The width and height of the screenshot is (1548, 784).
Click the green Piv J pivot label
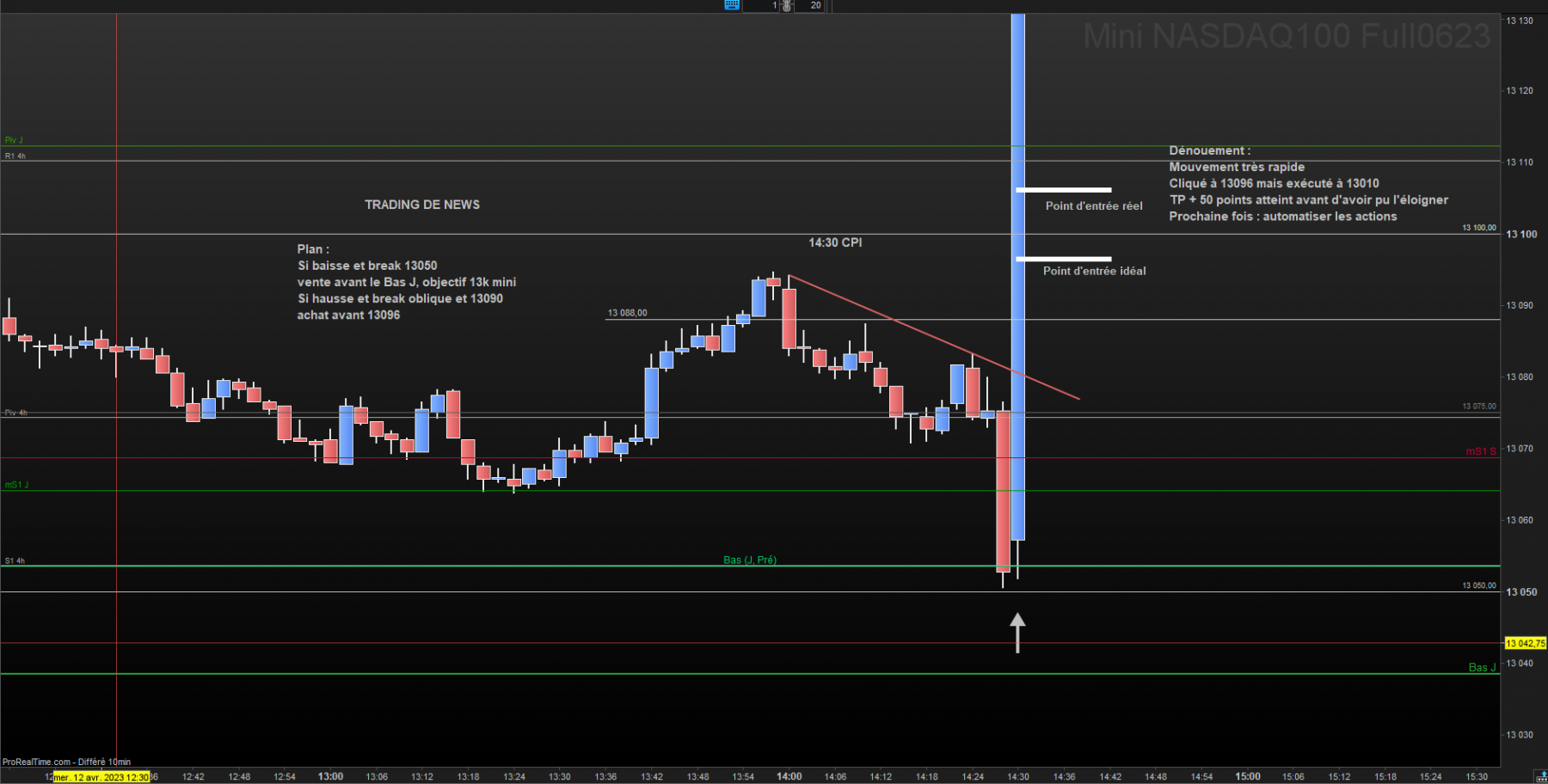click(14, 140)
